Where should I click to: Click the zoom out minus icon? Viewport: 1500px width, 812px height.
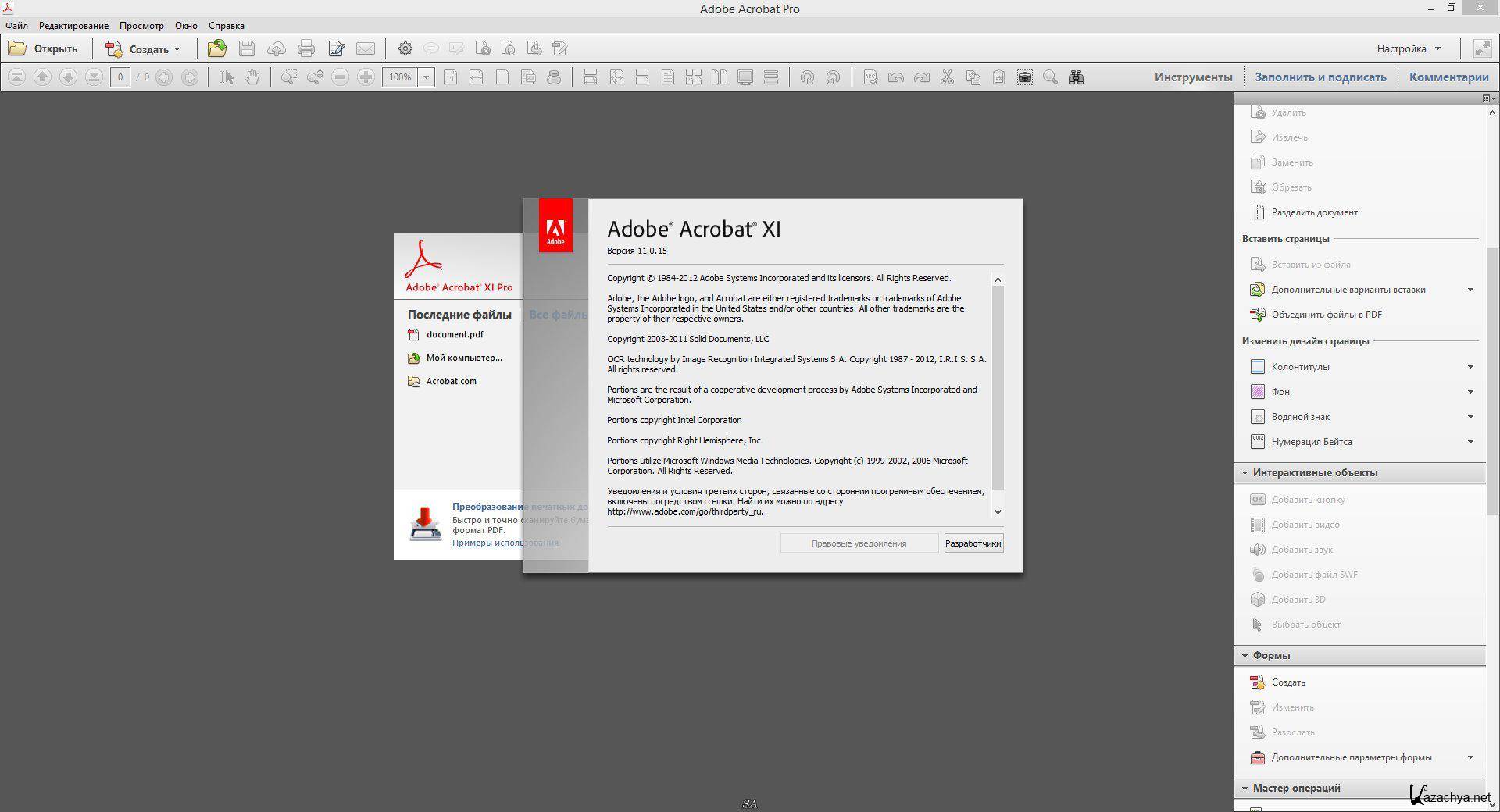[340, 77]
